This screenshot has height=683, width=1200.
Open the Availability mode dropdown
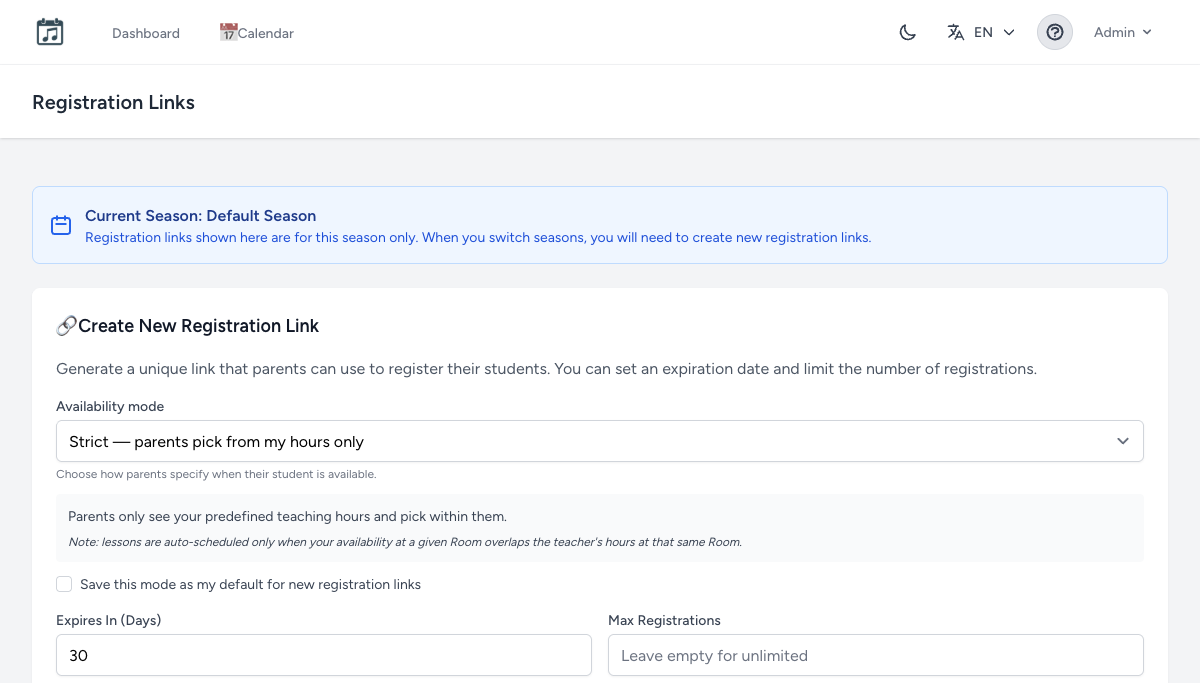(600, 441)
